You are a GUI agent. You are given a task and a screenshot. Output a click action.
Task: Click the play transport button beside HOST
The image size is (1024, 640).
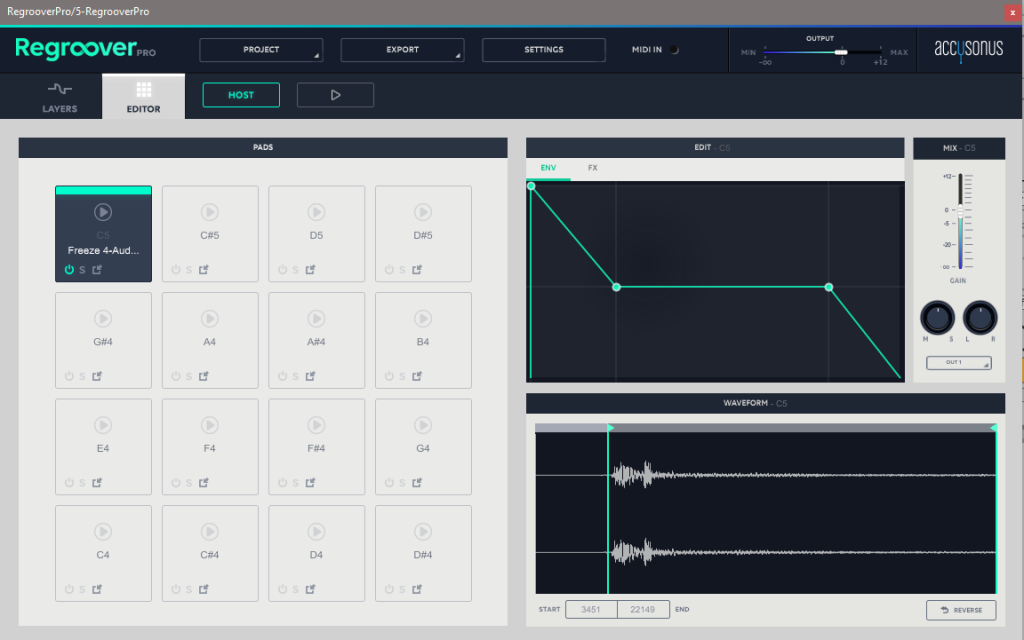(x=335, y=95)
